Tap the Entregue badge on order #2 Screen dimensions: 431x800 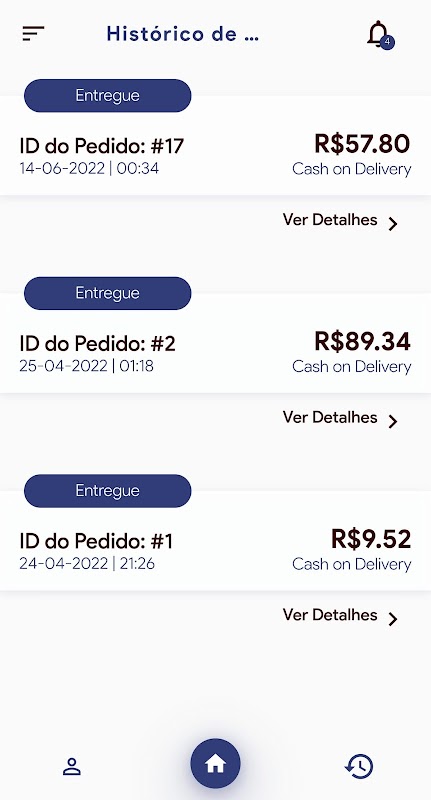108,293
